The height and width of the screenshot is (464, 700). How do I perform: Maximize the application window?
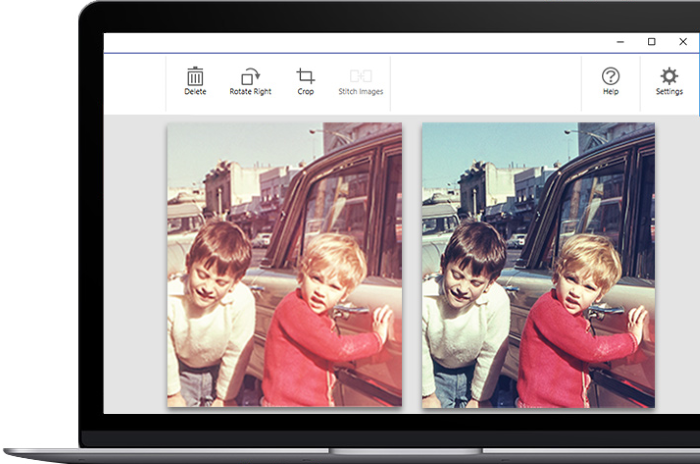point(652,42)
